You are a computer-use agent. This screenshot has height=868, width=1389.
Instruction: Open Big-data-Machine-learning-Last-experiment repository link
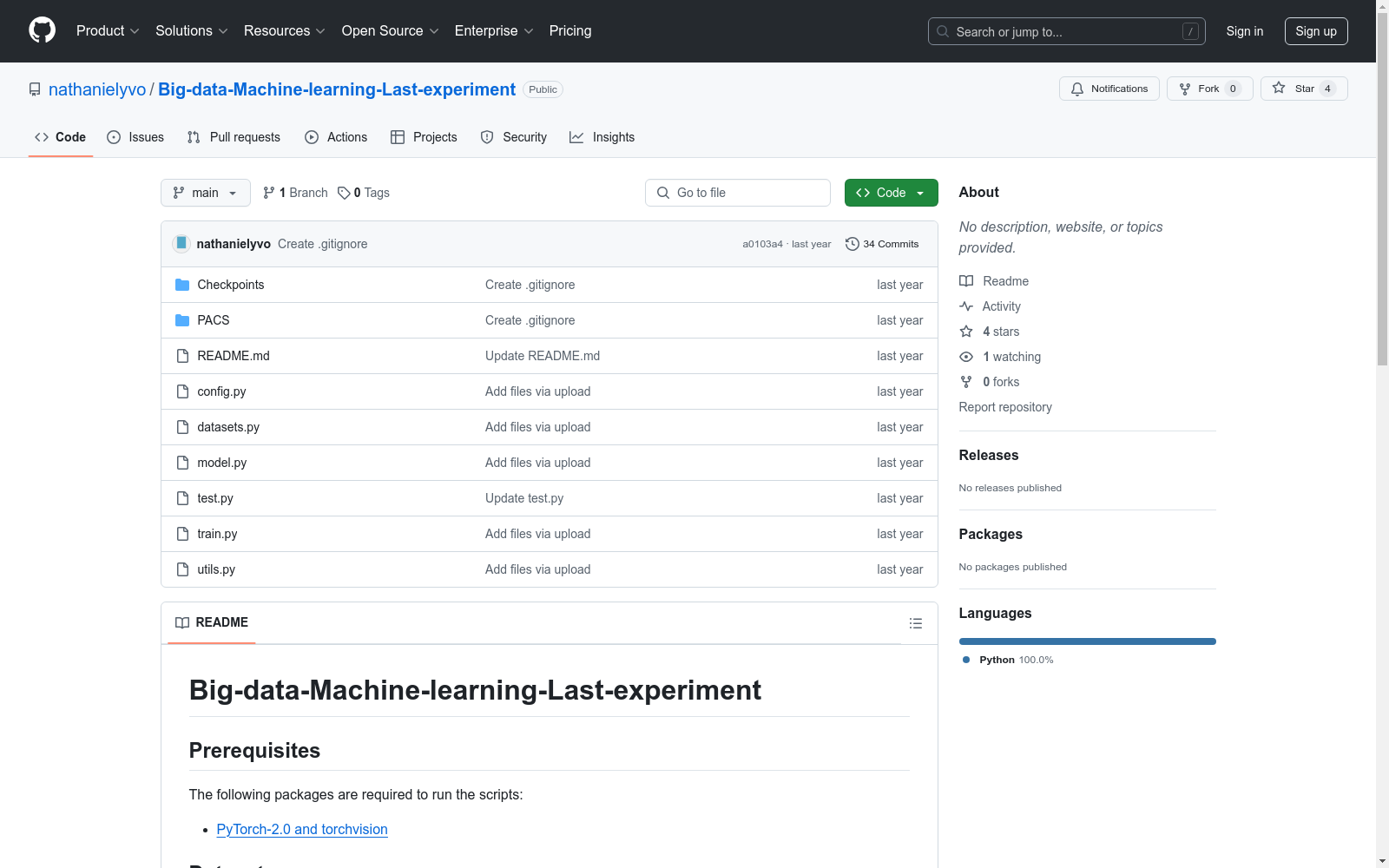[x=337, y=89]
